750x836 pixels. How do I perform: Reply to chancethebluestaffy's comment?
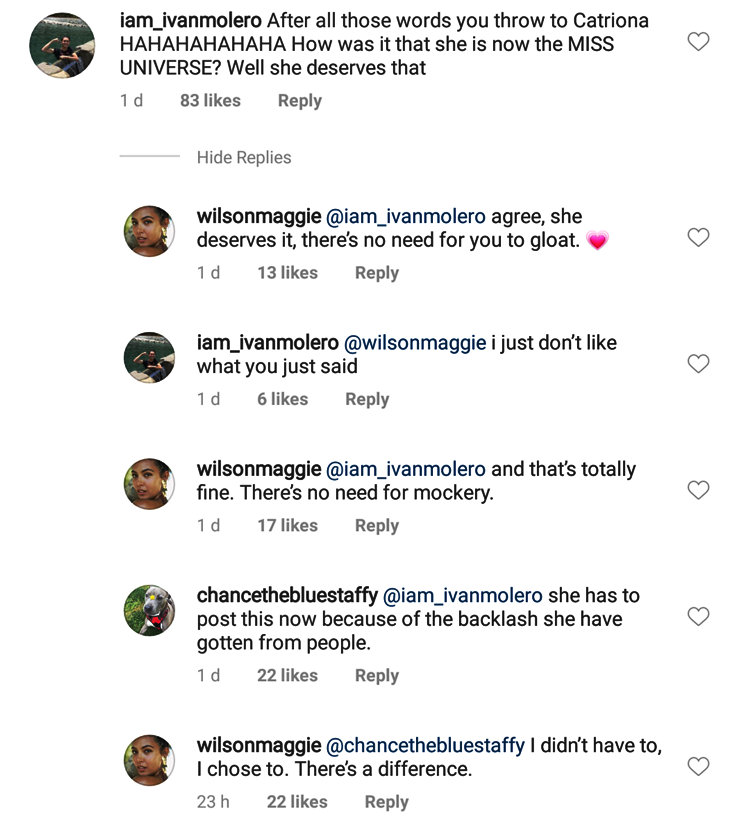tap(376, 676)
